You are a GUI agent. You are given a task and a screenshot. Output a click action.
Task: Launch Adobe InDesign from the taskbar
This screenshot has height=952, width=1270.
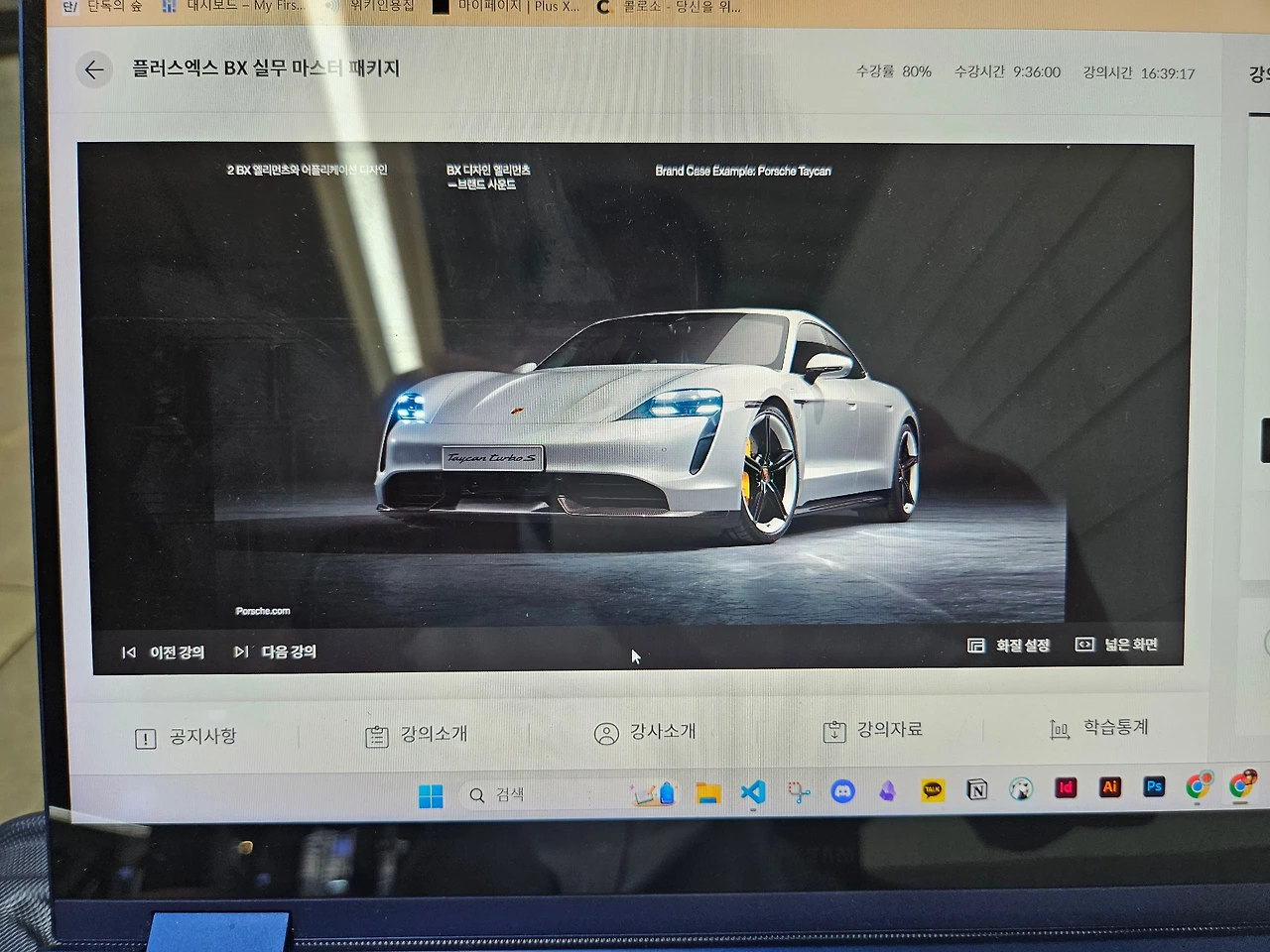pyautogui.click(x=1066, y=787)
